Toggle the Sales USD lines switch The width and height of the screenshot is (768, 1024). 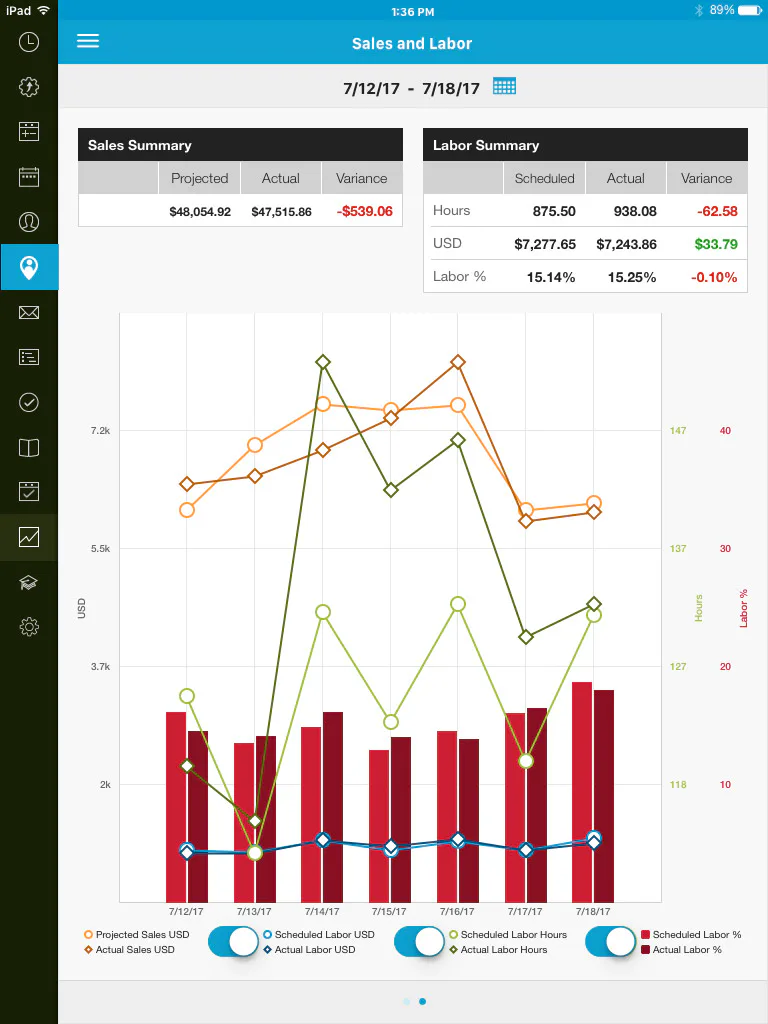(233, 942)
